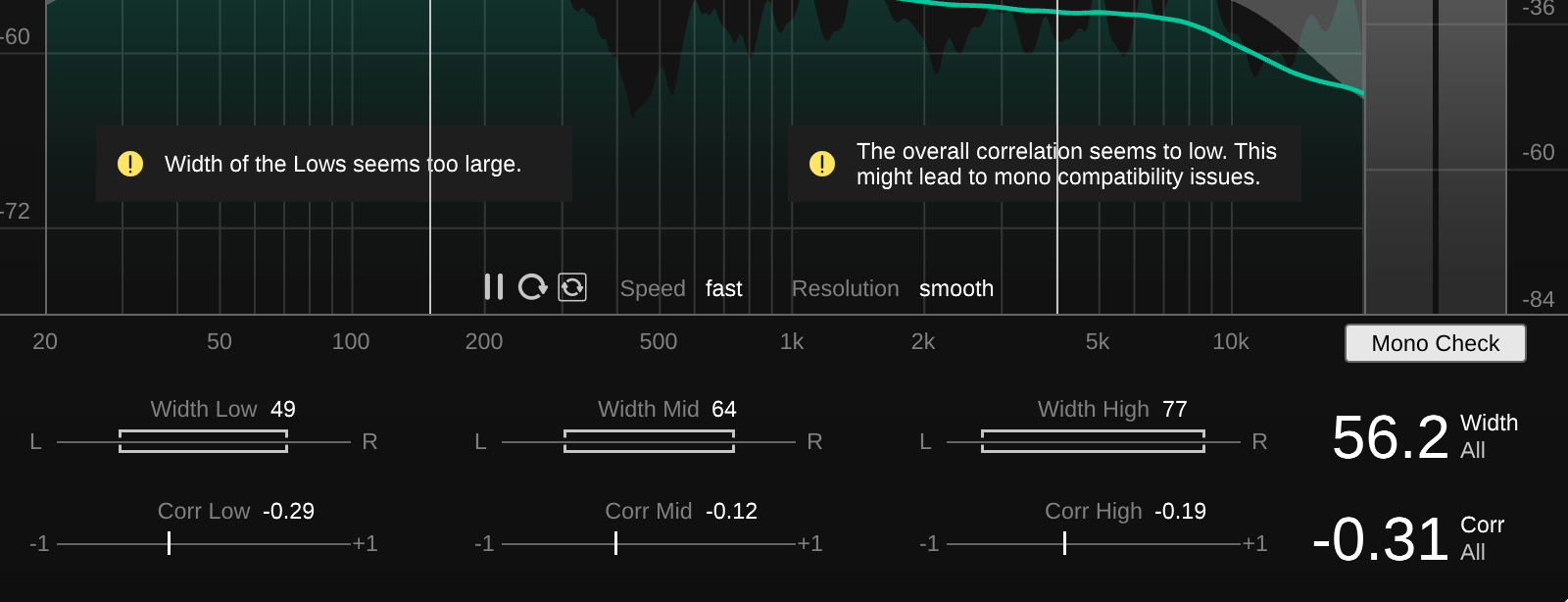The height and width of the screenshot is (602, 1568).
Task: Click the Corr High correlation indicator
Action: (x=1064, y=543)
